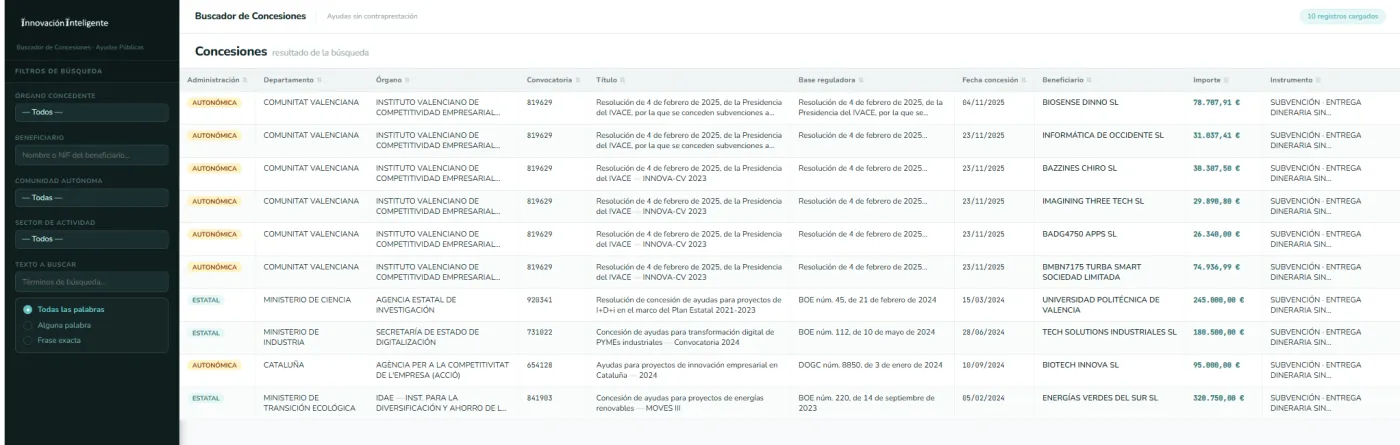Sort by Convocatoria column header icon

579,80
